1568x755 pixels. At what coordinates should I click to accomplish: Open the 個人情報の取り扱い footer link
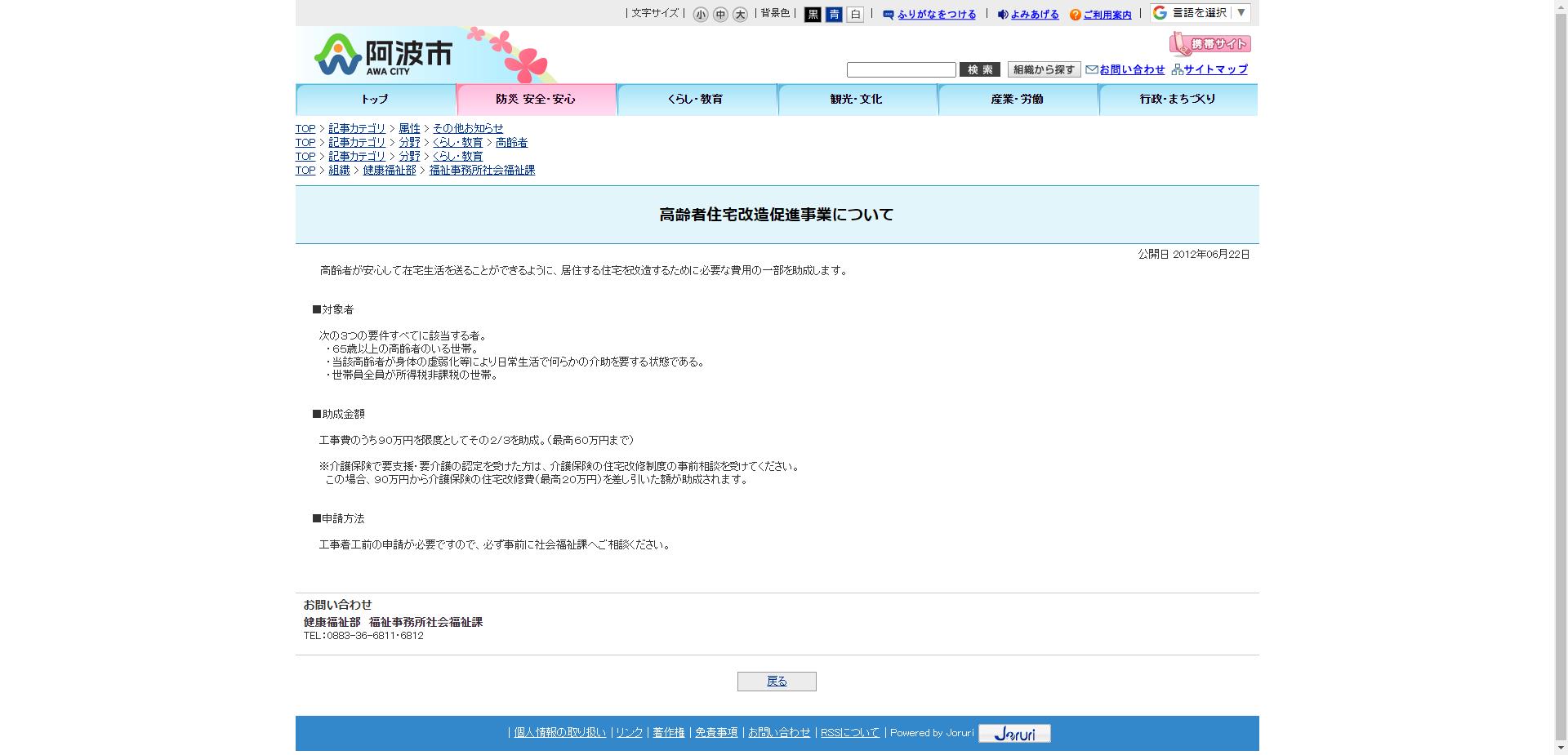click(559, 732)
